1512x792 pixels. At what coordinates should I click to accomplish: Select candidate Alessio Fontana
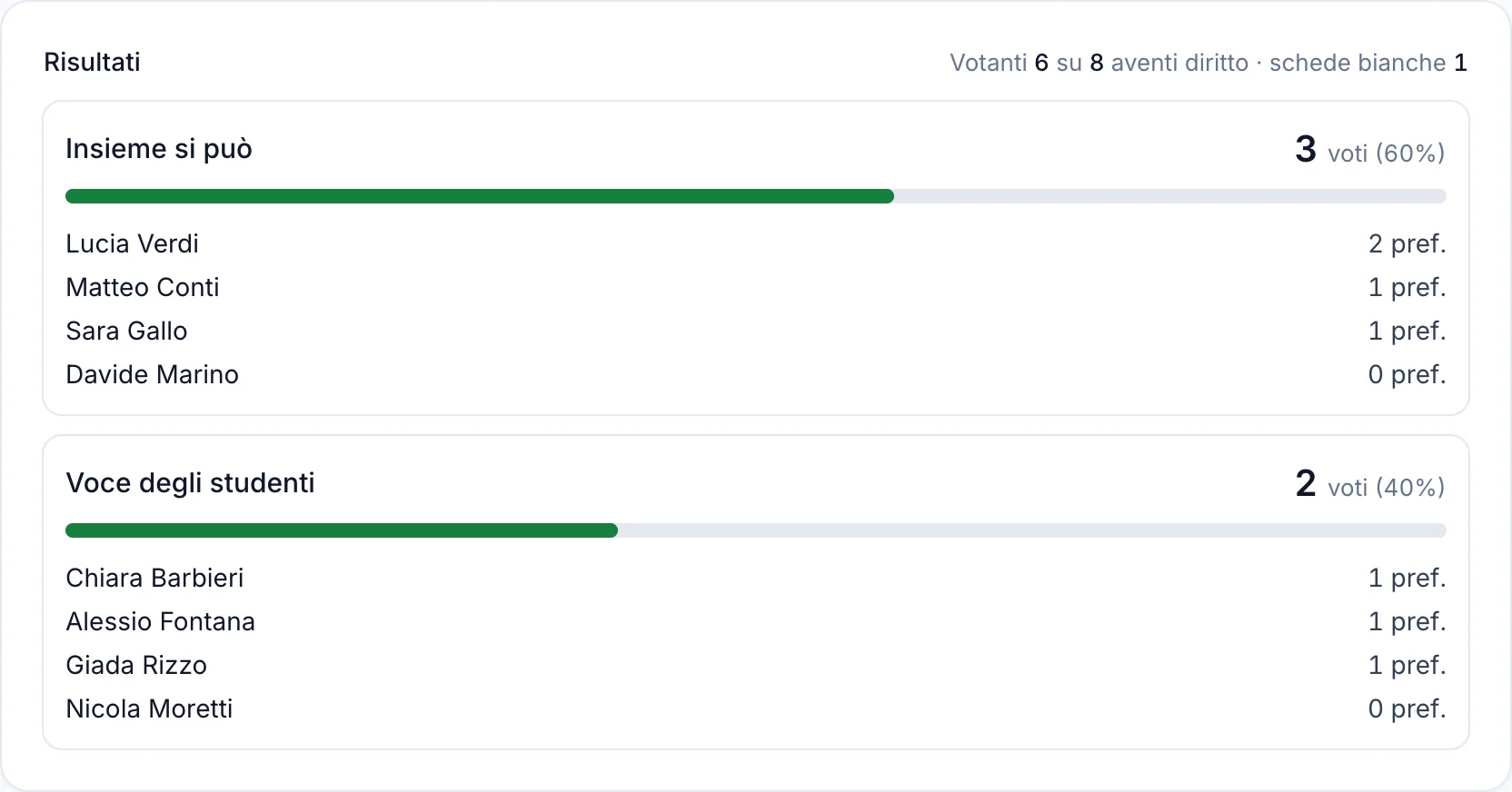tap(160, 621)
